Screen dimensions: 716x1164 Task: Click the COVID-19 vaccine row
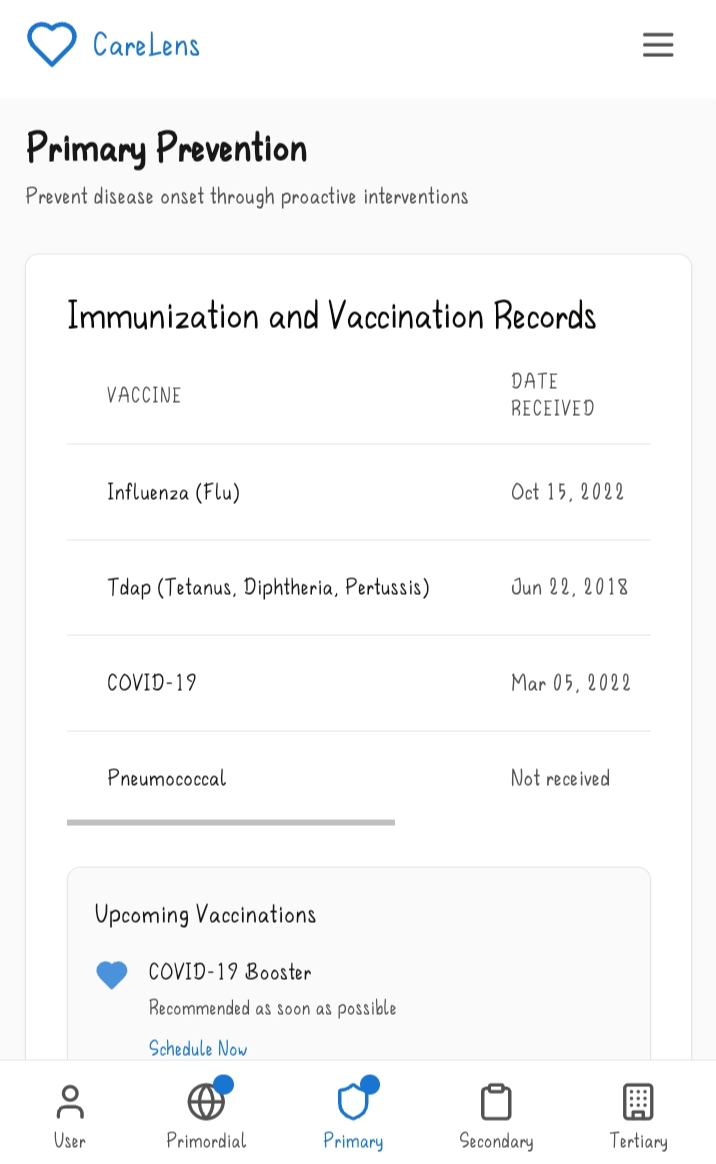tap(359, 683)
